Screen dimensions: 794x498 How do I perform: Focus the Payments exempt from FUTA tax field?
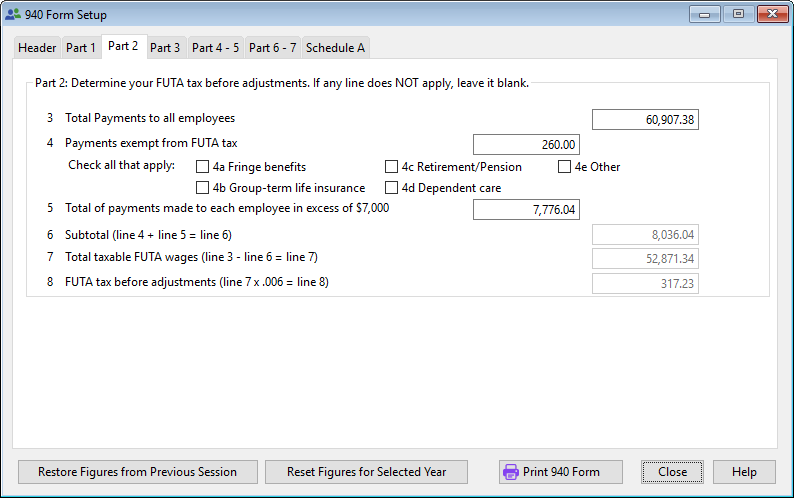point(525,145)
